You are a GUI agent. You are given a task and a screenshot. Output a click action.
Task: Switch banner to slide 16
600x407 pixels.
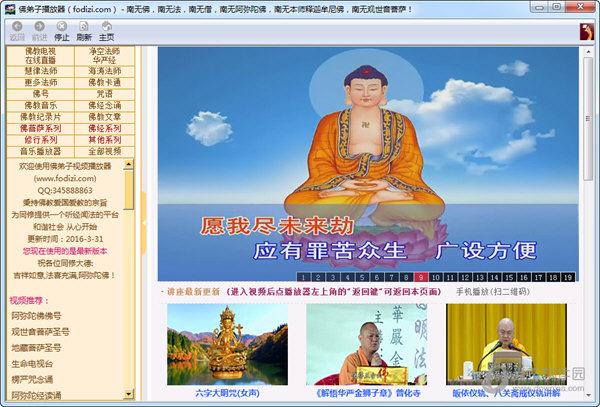point(524,277)
